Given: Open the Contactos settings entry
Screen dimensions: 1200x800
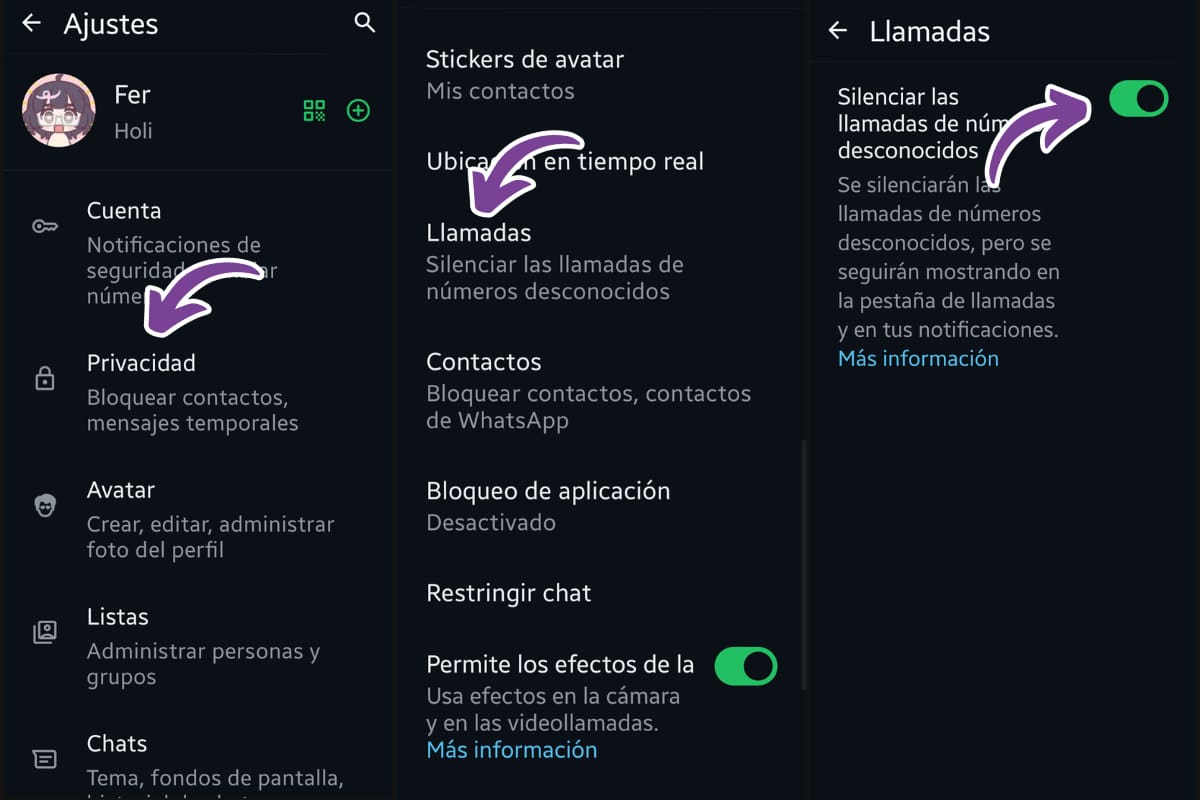Looking at the screenshot, I should point(484,361).
